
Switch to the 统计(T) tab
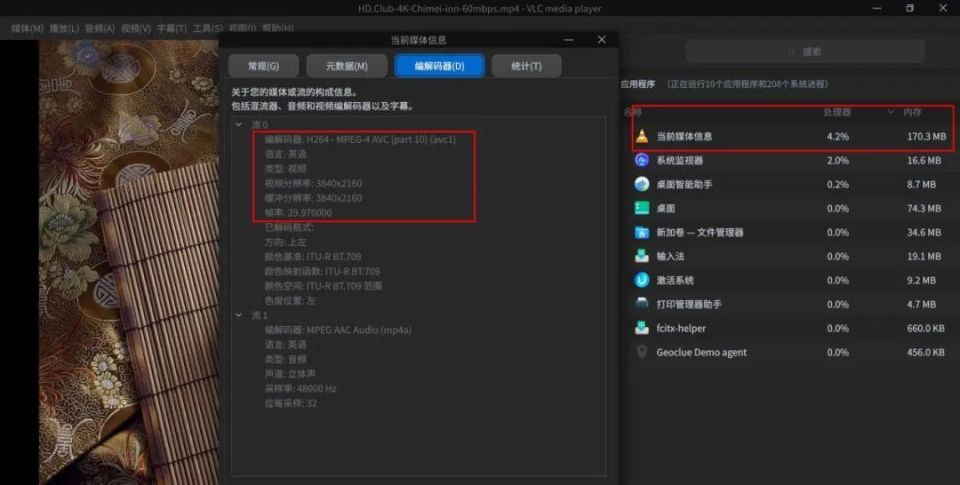pos(527,66)
